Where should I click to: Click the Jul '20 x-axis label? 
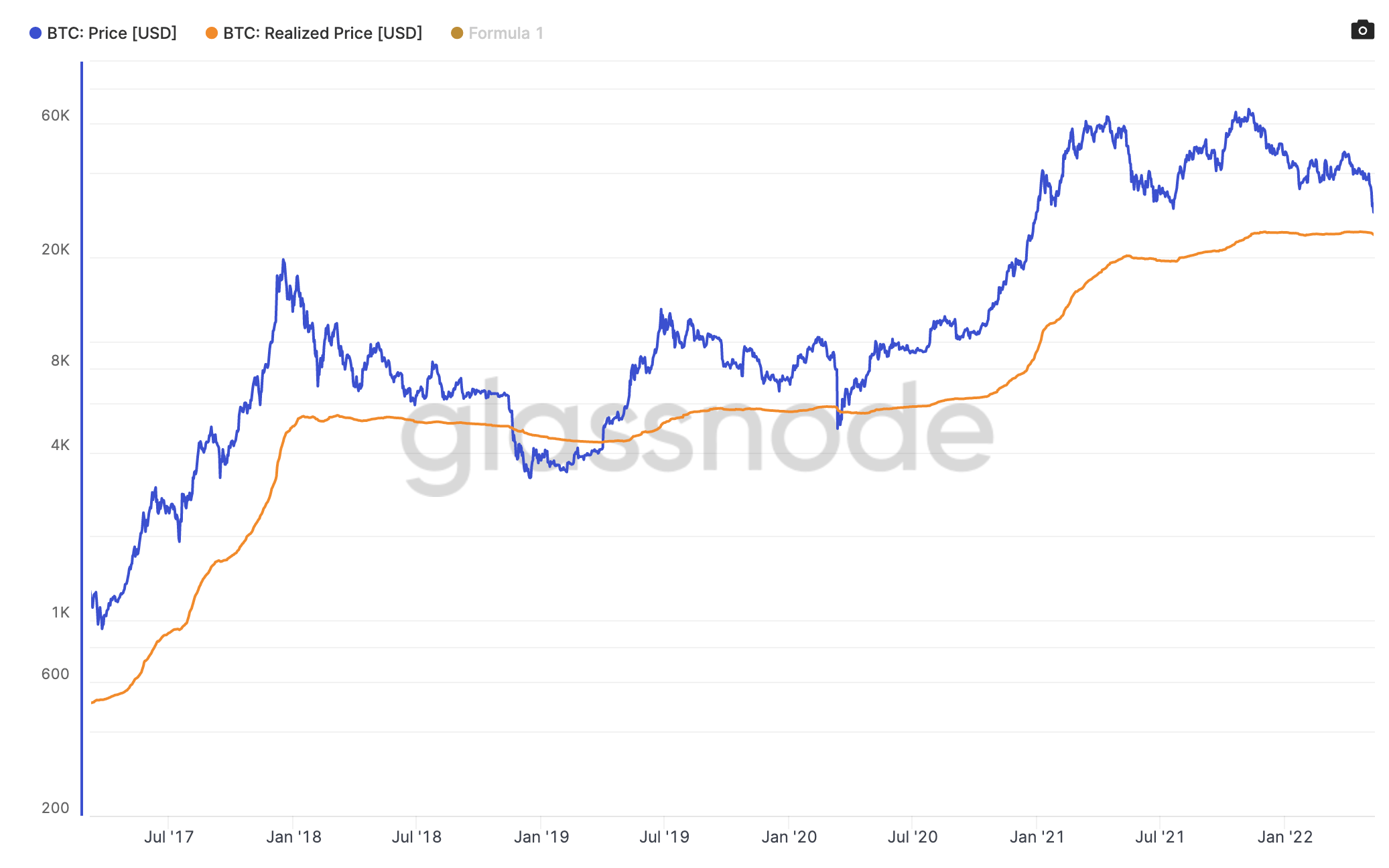(x=912, y=837)
